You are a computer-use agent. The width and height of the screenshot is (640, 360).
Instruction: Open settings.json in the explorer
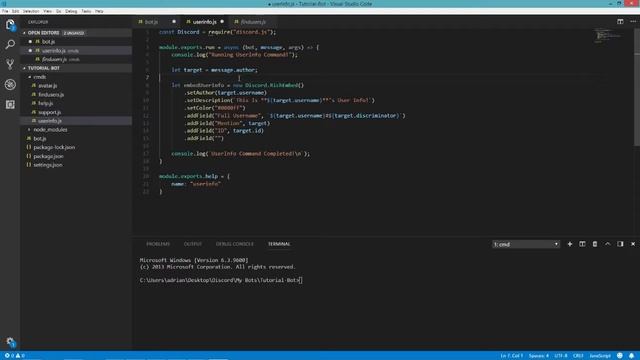(48, 165)
